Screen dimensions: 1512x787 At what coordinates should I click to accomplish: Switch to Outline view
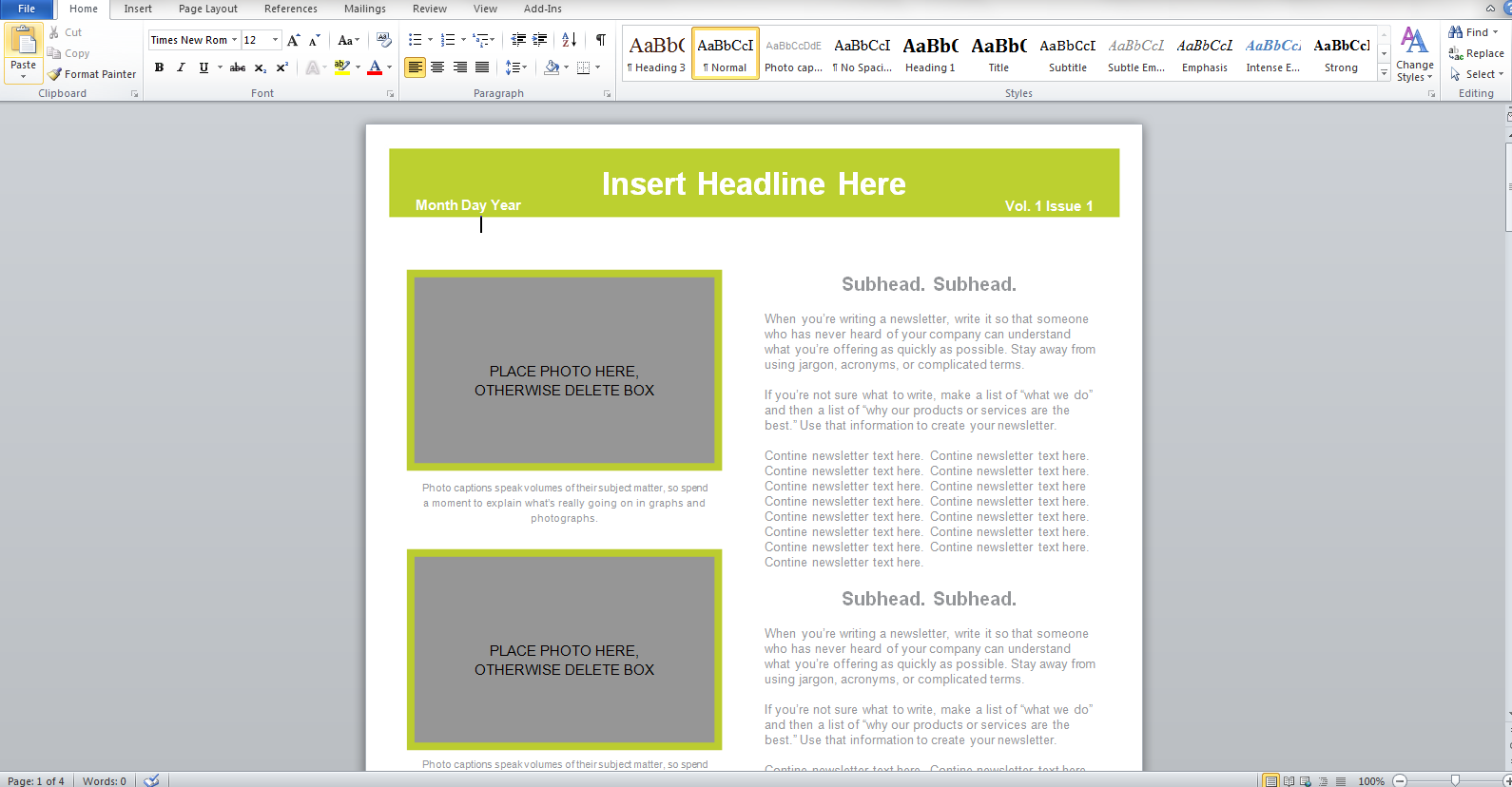pos(1323,781)
